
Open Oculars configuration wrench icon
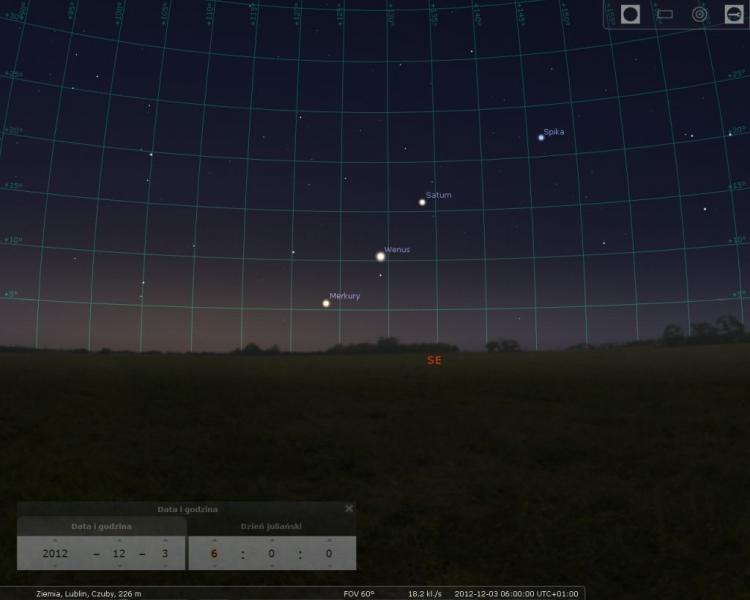pyautogui.click(x=733, y=14)
